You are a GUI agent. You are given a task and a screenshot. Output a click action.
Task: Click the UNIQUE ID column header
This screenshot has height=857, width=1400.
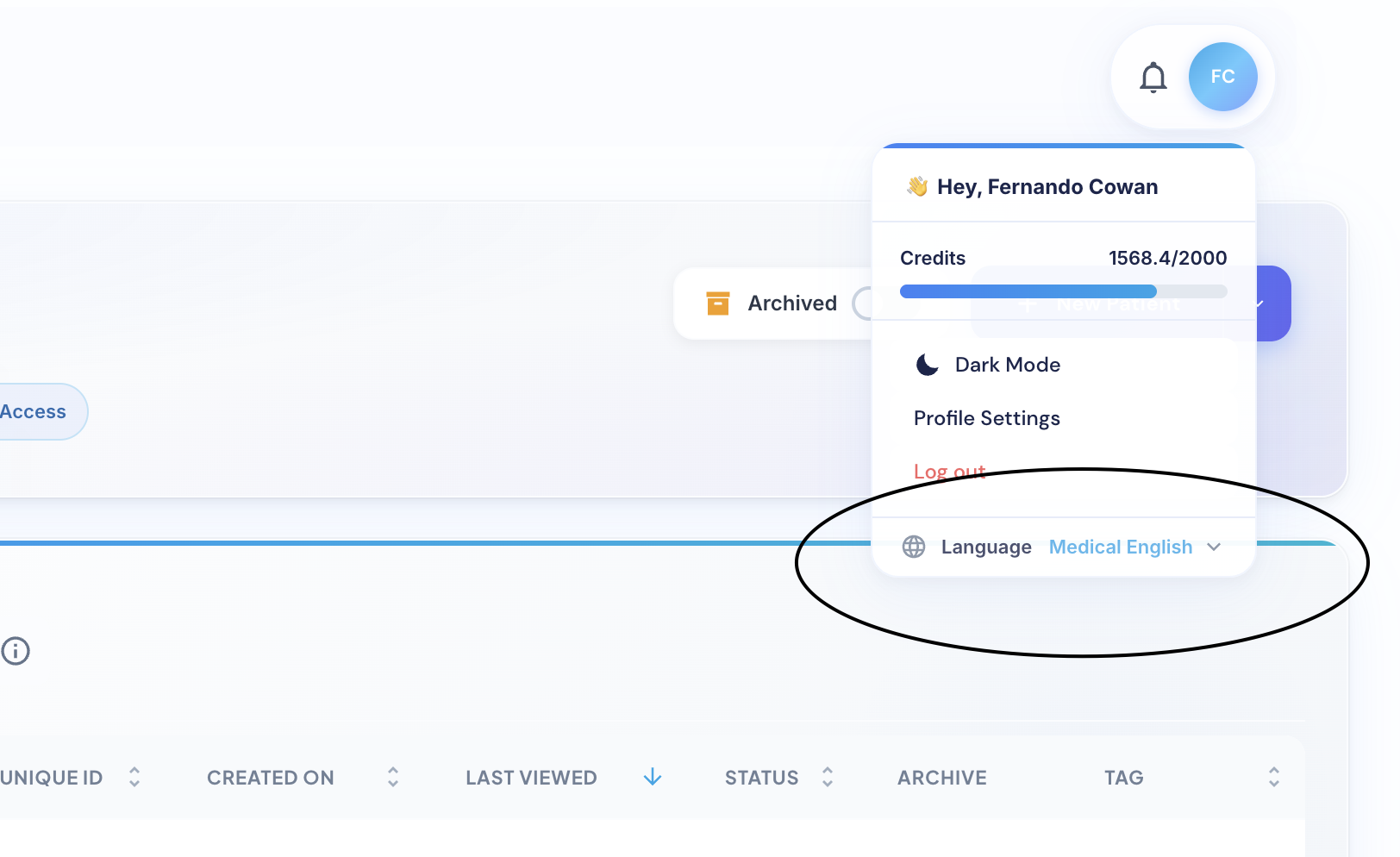point(52,778)
